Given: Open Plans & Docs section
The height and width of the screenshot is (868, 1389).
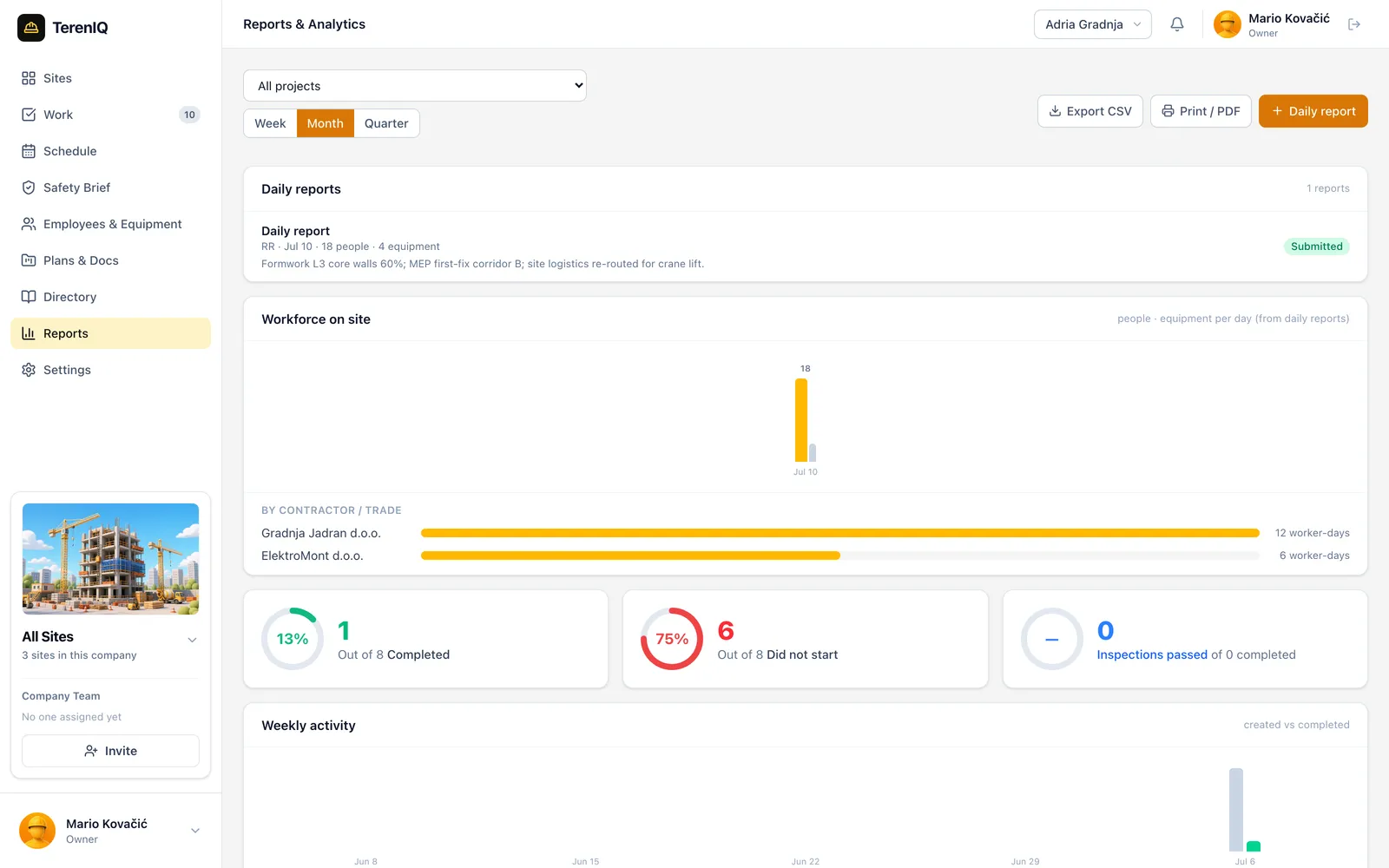Looking at the screenshot, I should [x=110, y=260].
